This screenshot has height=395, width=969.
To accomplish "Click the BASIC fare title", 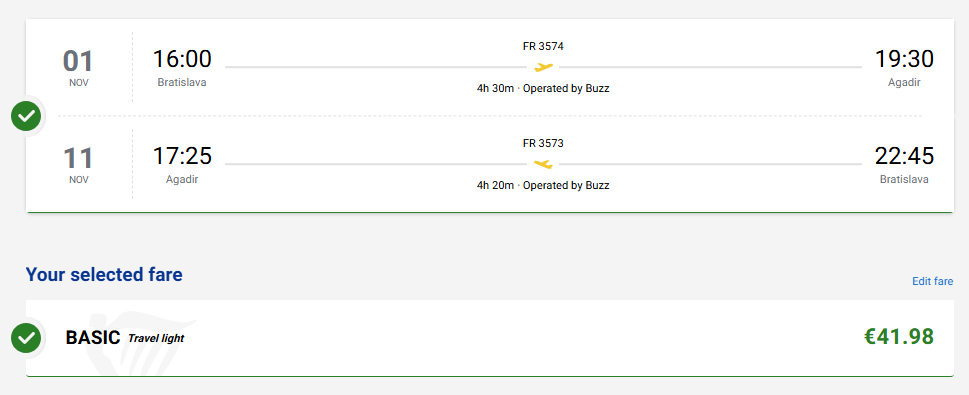I will (93, 338).
